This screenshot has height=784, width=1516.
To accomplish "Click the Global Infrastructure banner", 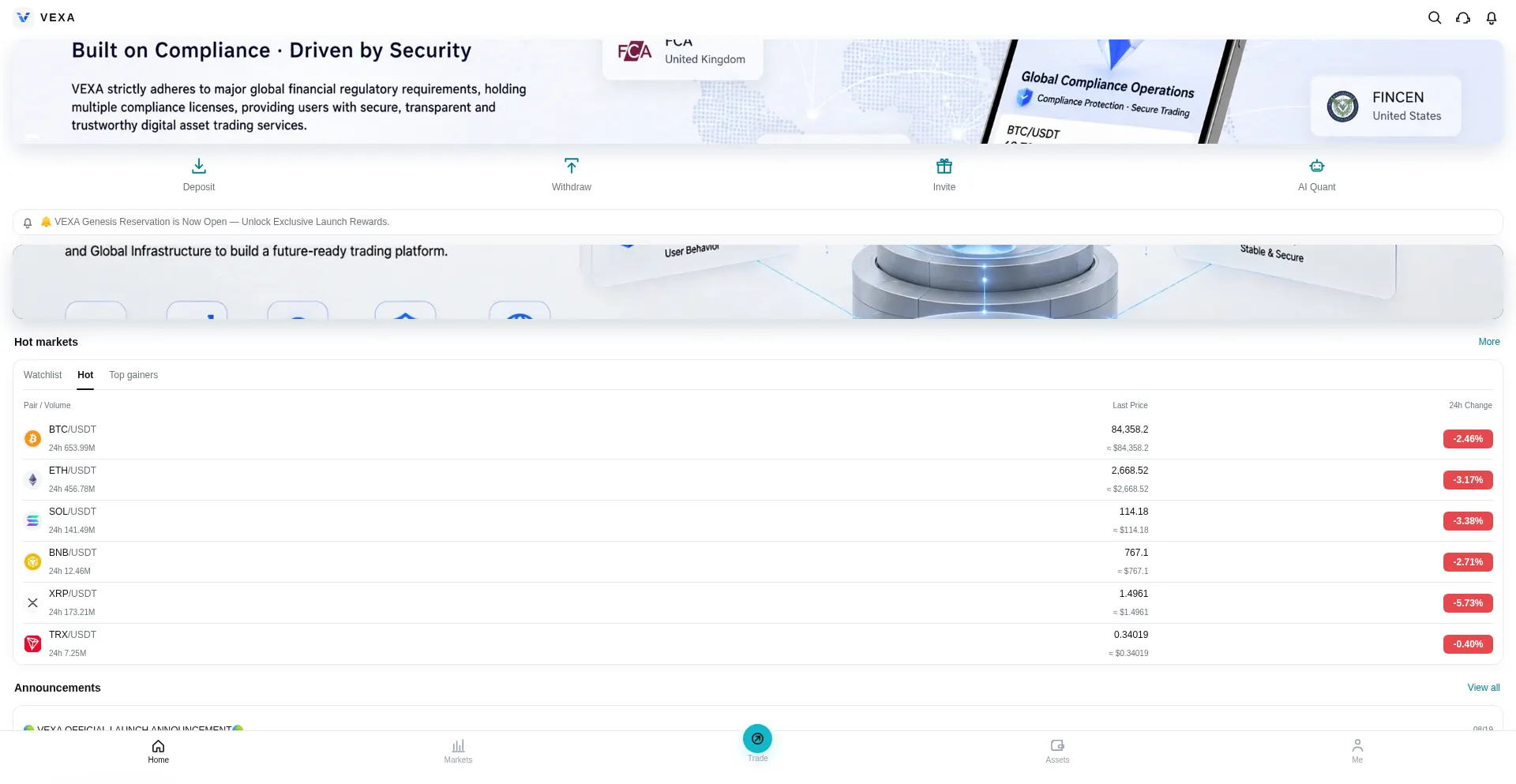I will click(758, 282).
